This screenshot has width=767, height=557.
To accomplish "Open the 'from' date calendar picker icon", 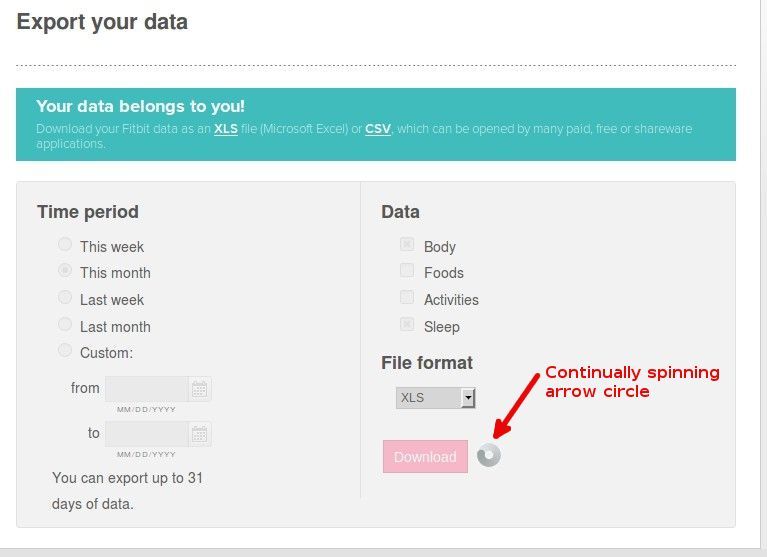I will click(x=200, y=389).
